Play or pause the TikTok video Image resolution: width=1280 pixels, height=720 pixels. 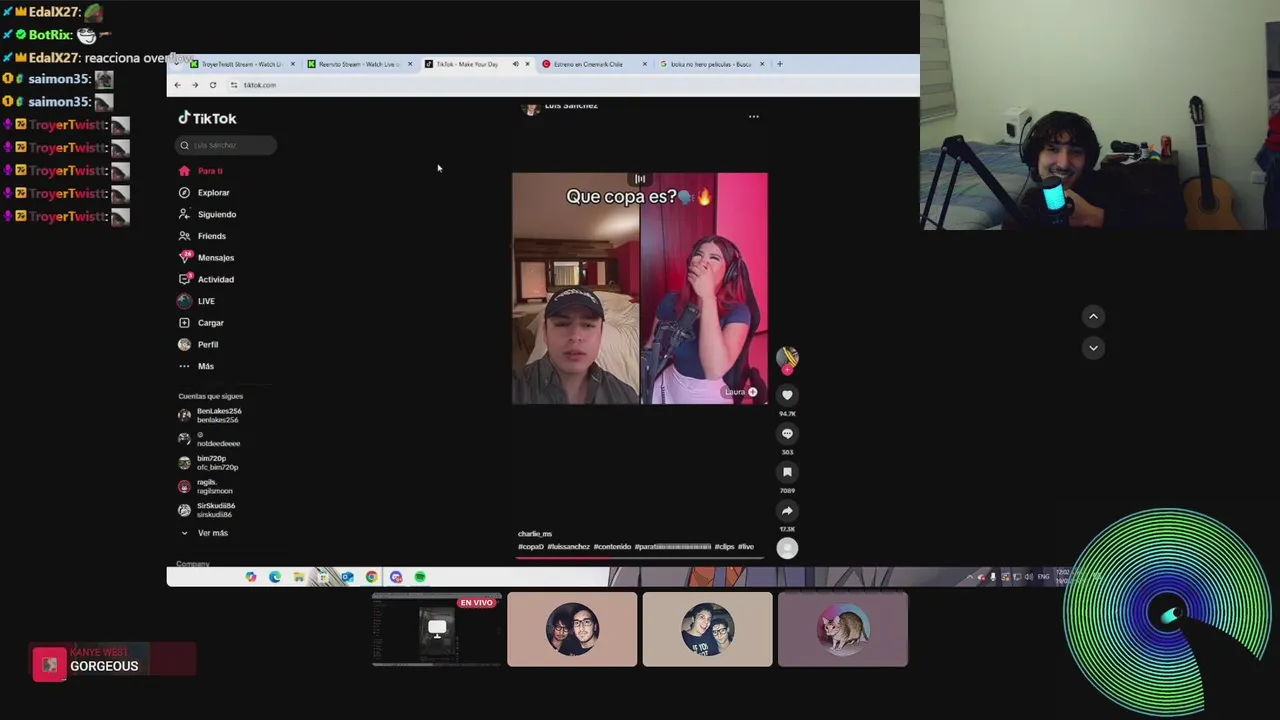pyautogui.click(x=640, y=290)
